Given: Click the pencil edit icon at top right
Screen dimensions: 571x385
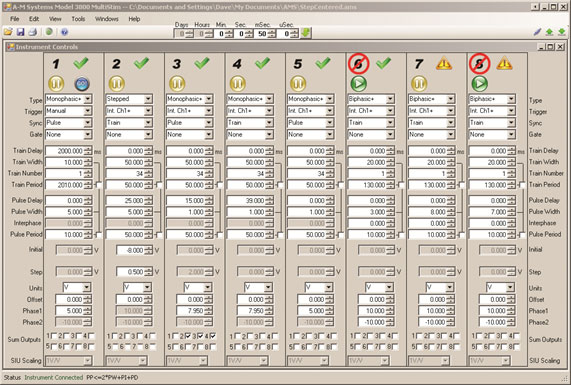Looking at the screenshot, I should click(x=537, y=32).
